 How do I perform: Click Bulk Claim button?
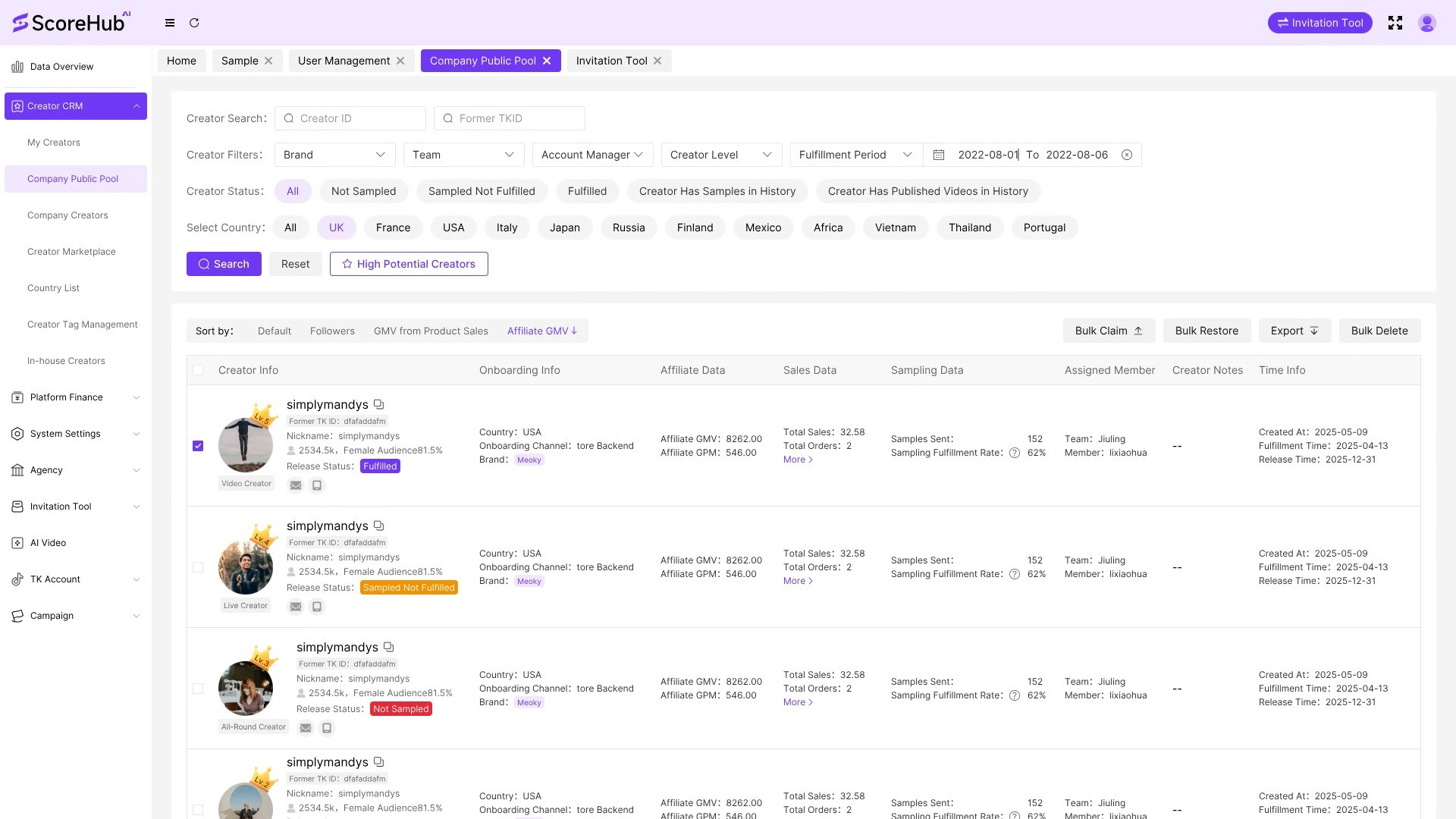pos(1109,331)
